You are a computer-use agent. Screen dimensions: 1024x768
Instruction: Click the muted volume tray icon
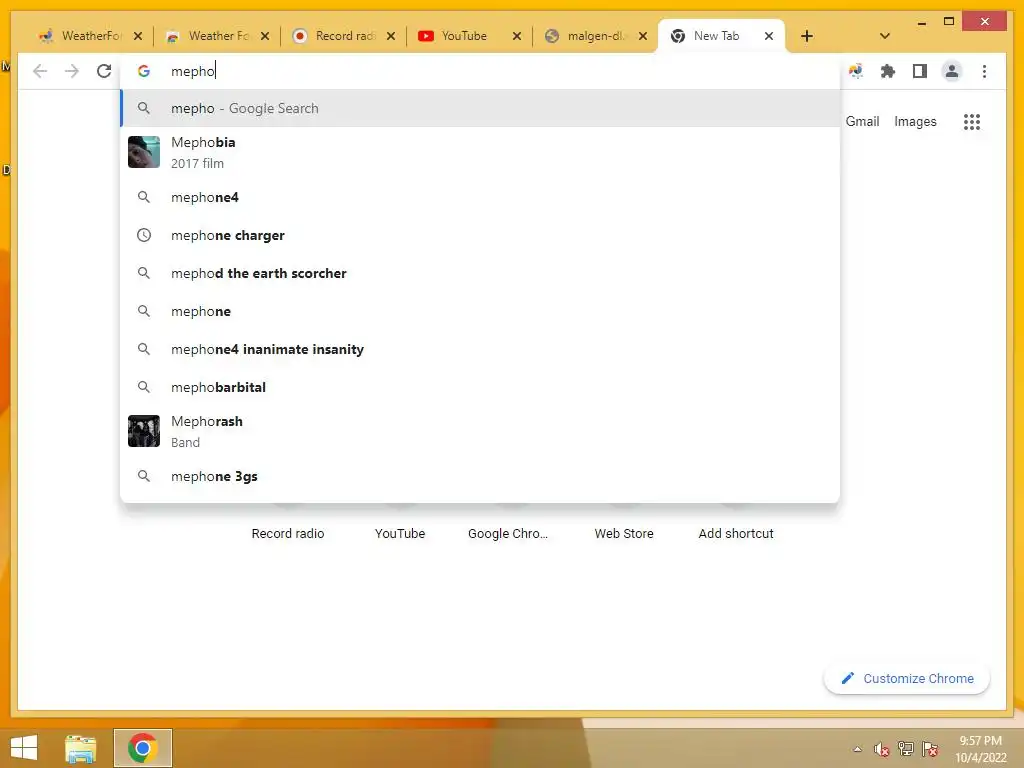(x=882, y=749)
